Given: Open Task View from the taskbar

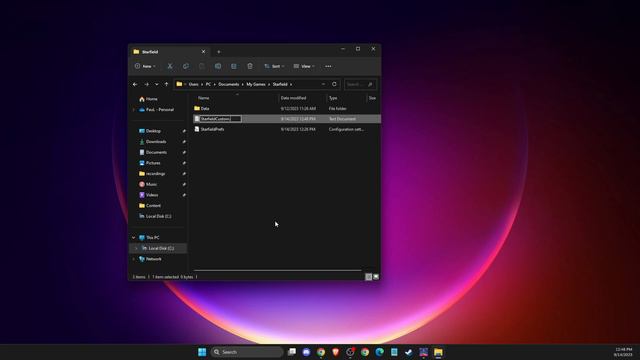Looking at the screenshot, I should 291,352.
